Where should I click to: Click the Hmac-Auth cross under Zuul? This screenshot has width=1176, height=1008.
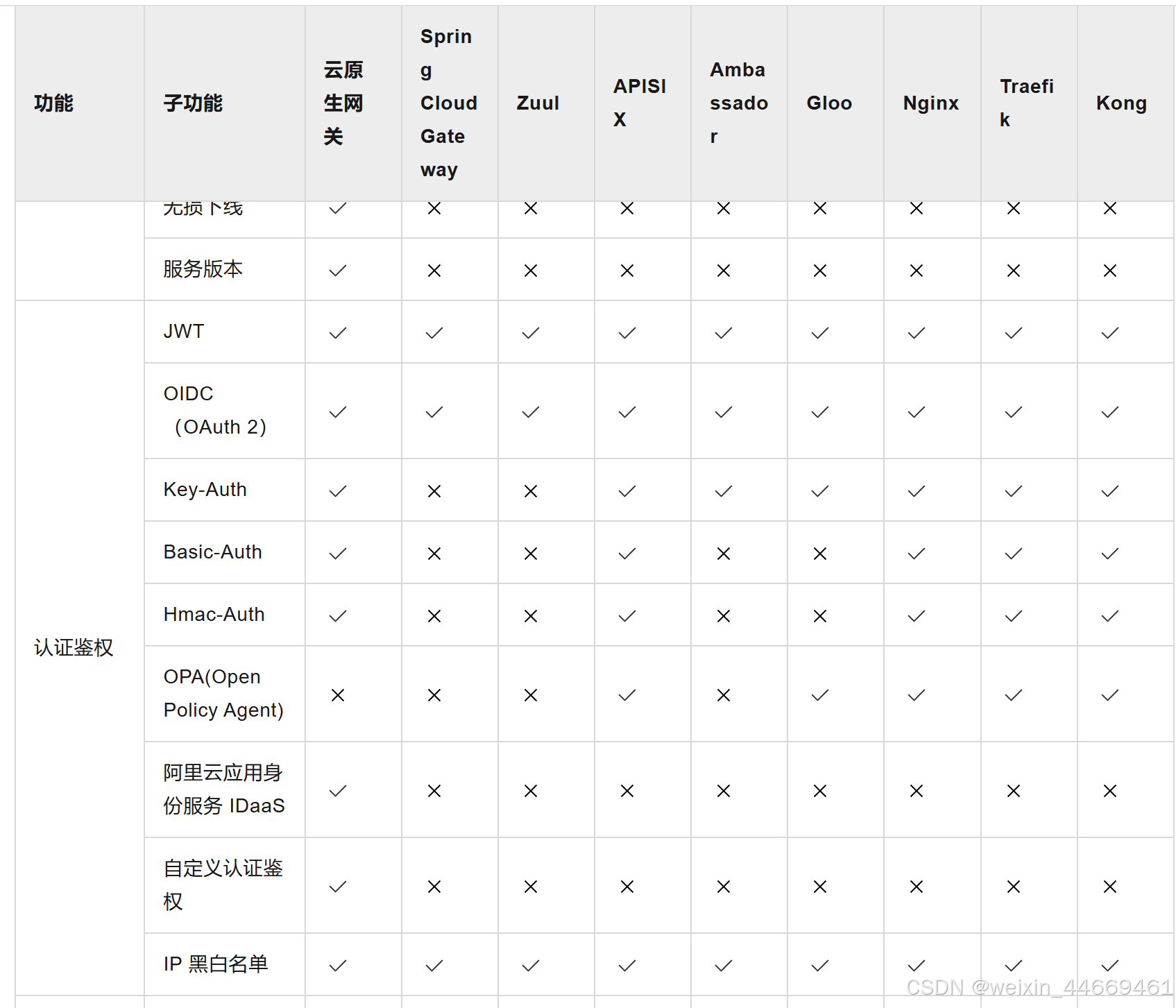click(531, 616)
